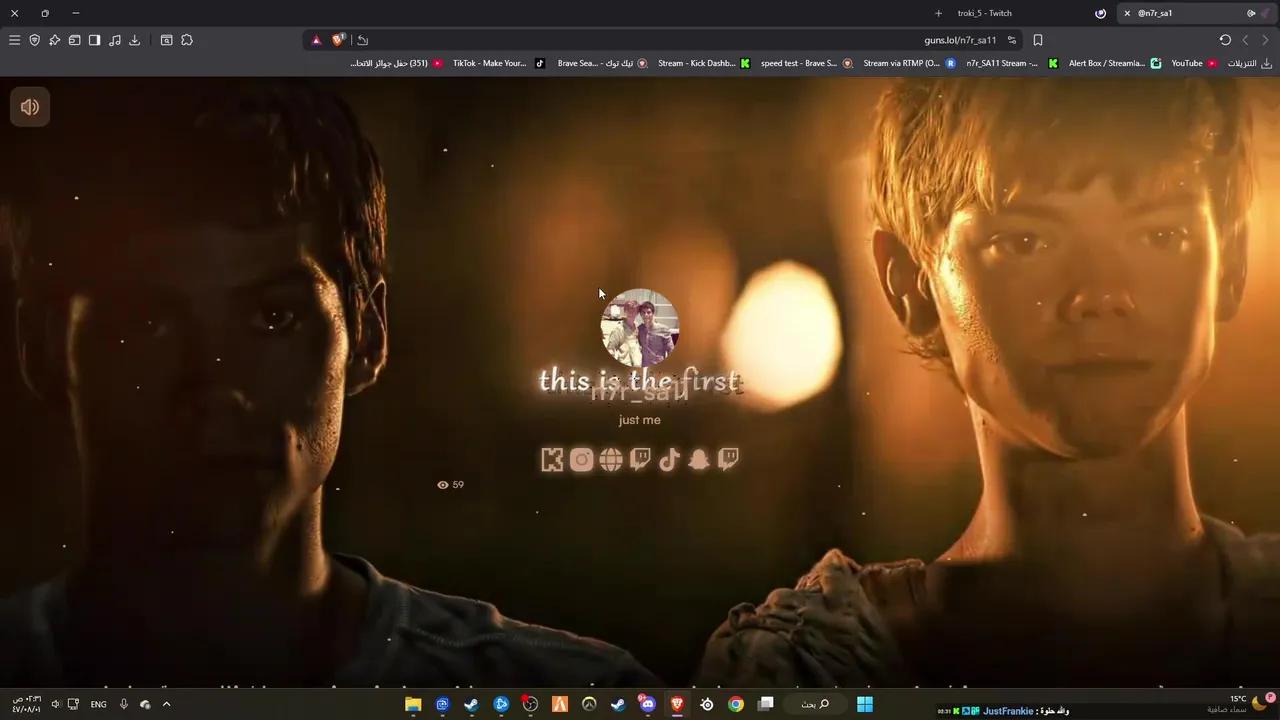Click the tab search icon
The width and height of the screenshot is (1280, 720).
[166, 40]
